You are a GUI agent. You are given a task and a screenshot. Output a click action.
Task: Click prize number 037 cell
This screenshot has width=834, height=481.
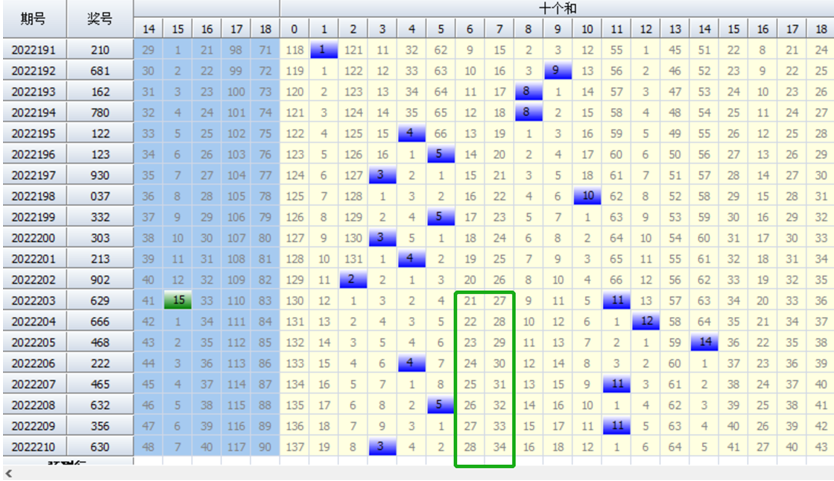coord(99,195)
